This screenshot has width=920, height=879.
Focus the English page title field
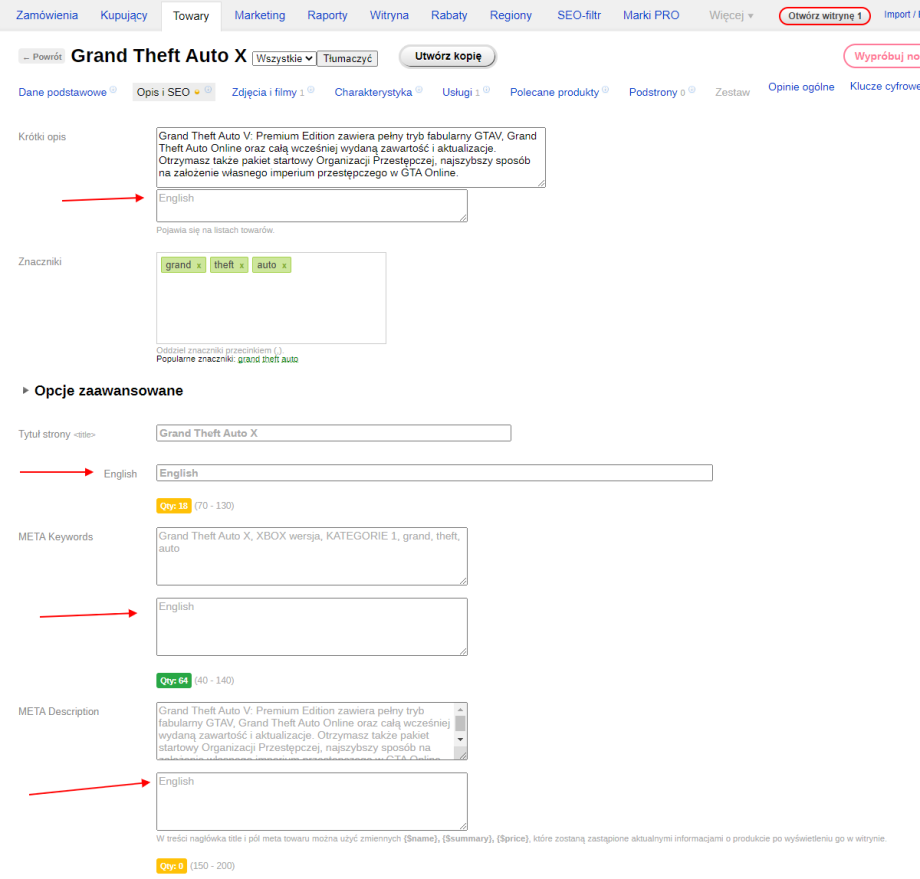tap(434, 473)
